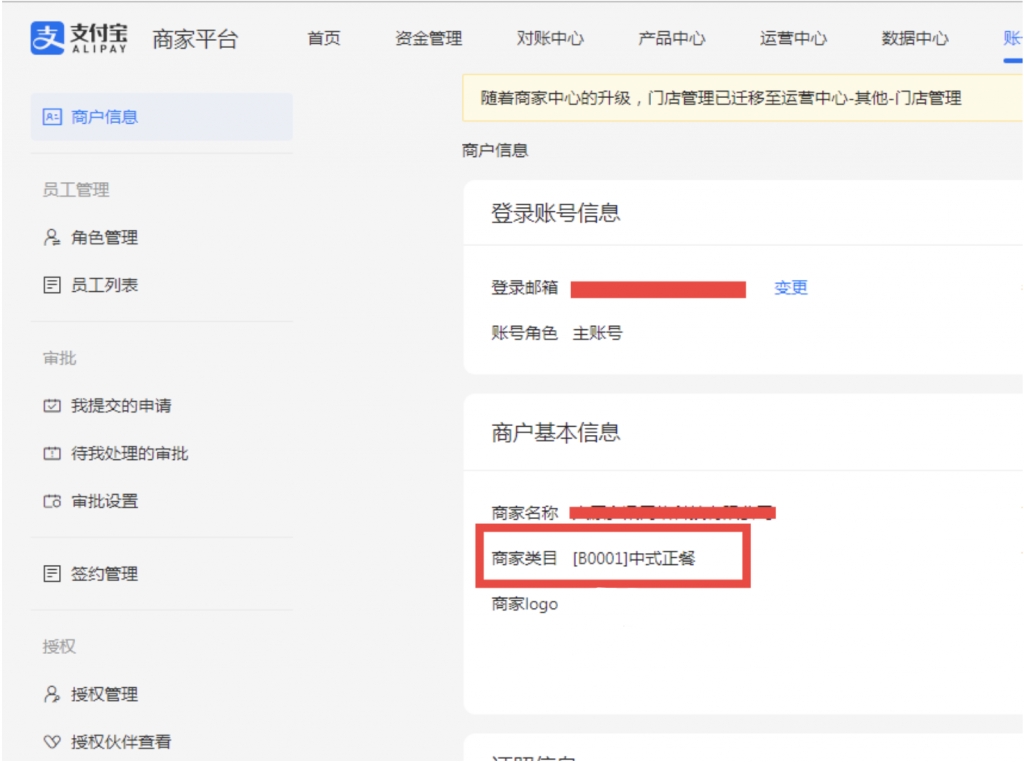Click the highlighted 商家类目 category entry
1024x763 pixels.
tap(614, 557)
